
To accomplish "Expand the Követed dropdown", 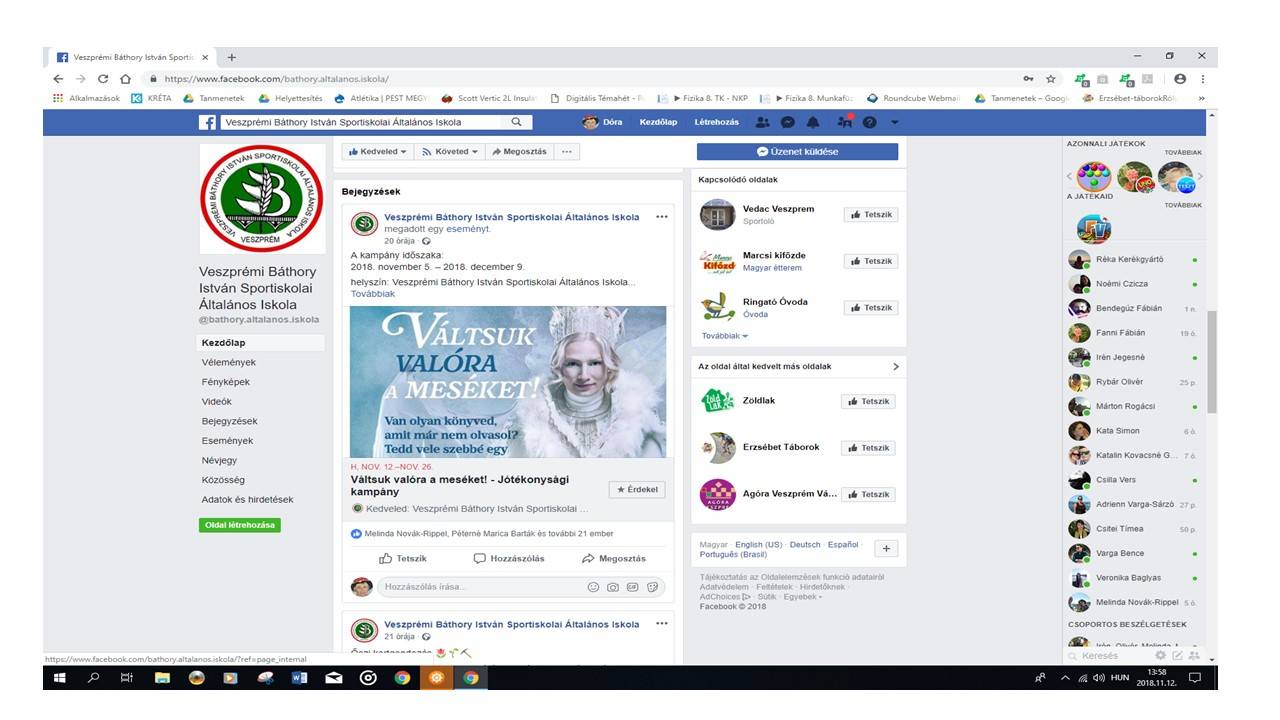I will click(x=448, y=152).
